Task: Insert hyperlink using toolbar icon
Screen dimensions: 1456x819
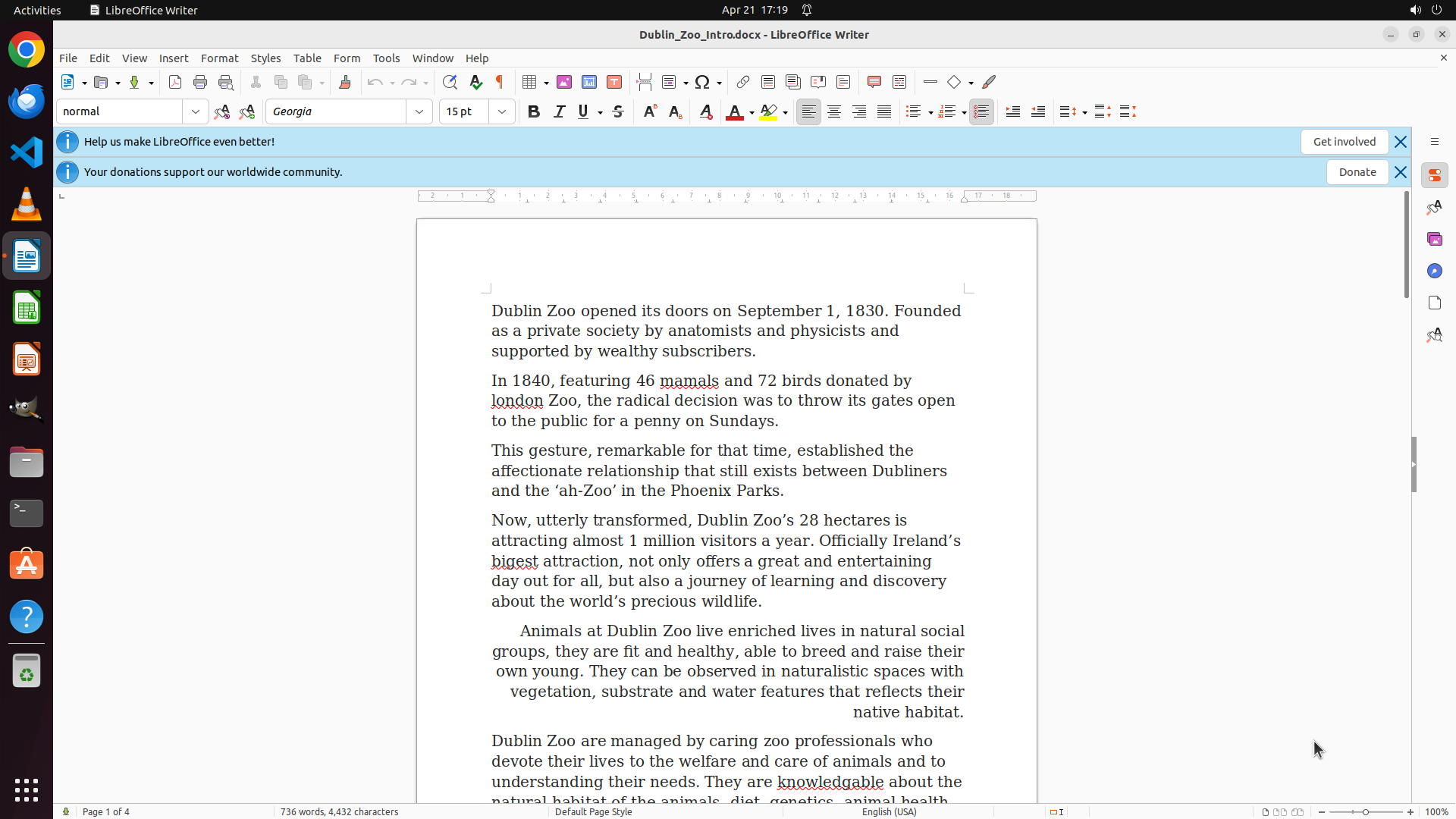Action: pyautogui.click(x=743, y=82)
